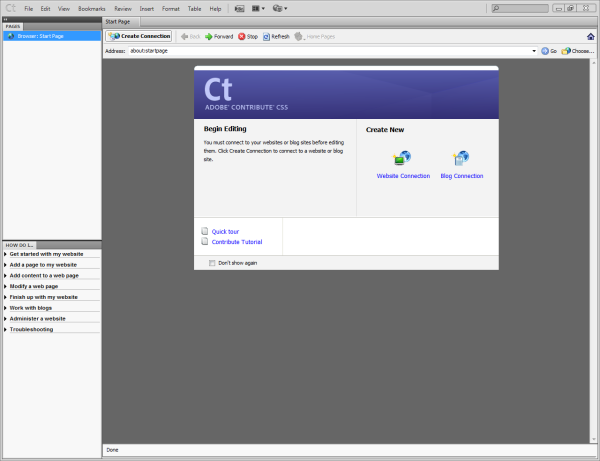Expand Get started with my website
Viewport: 600px width, 461px height.
pos(46,254)
